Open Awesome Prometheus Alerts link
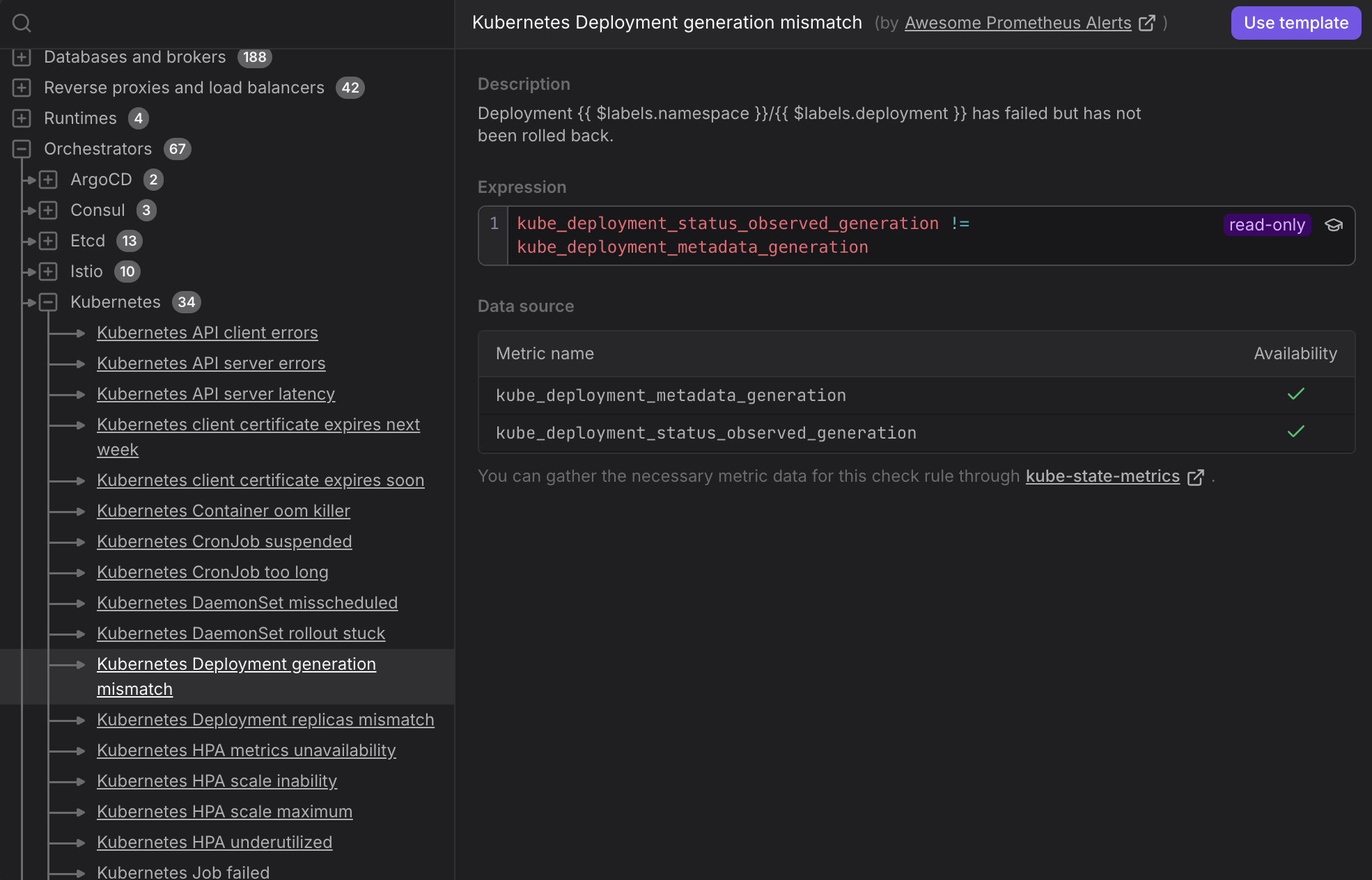The width and height of the screenshot is (1372, 880). 1018,23
